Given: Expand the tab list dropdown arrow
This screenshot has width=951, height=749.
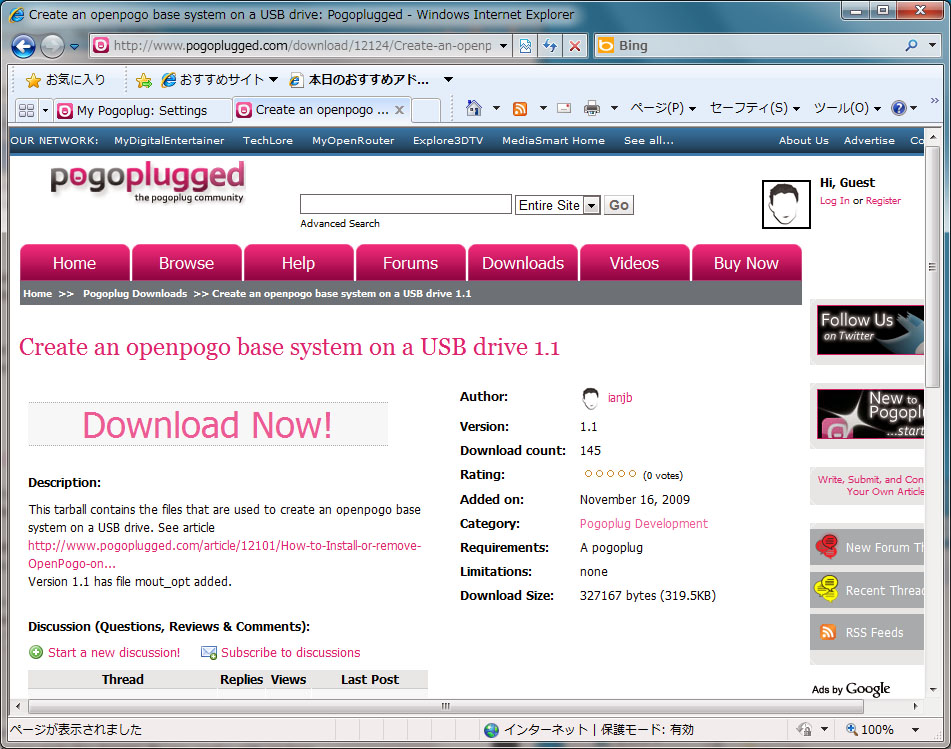Looking at the screenshot, I should click(x=45, y=110).
